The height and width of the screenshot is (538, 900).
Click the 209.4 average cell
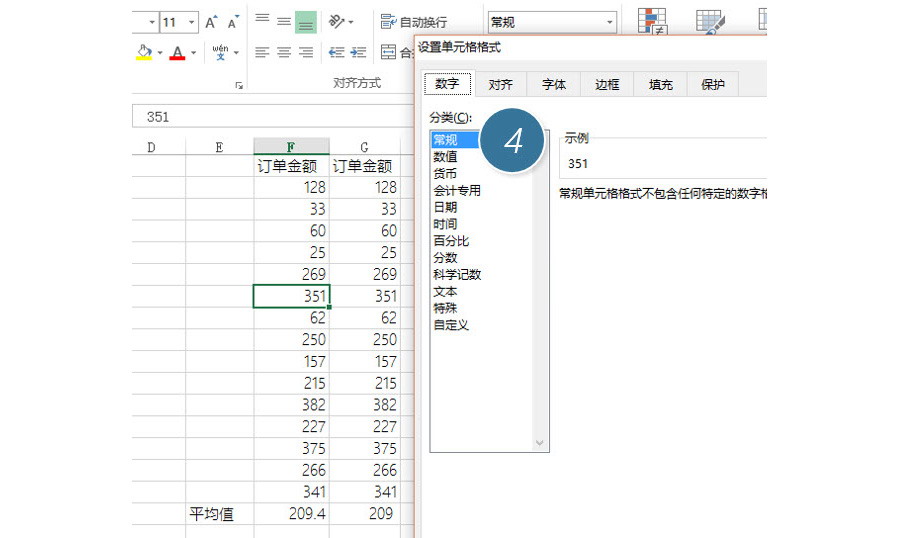292,514
